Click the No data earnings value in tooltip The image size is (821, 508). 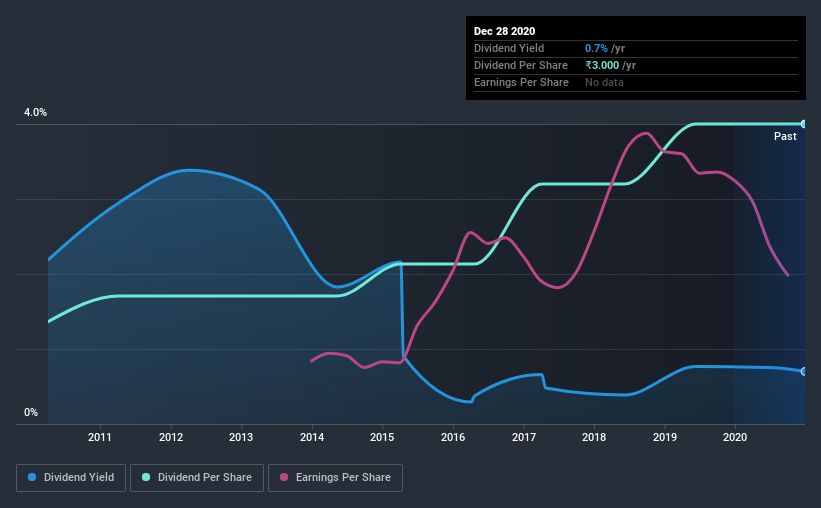click(x=604, y=82)
